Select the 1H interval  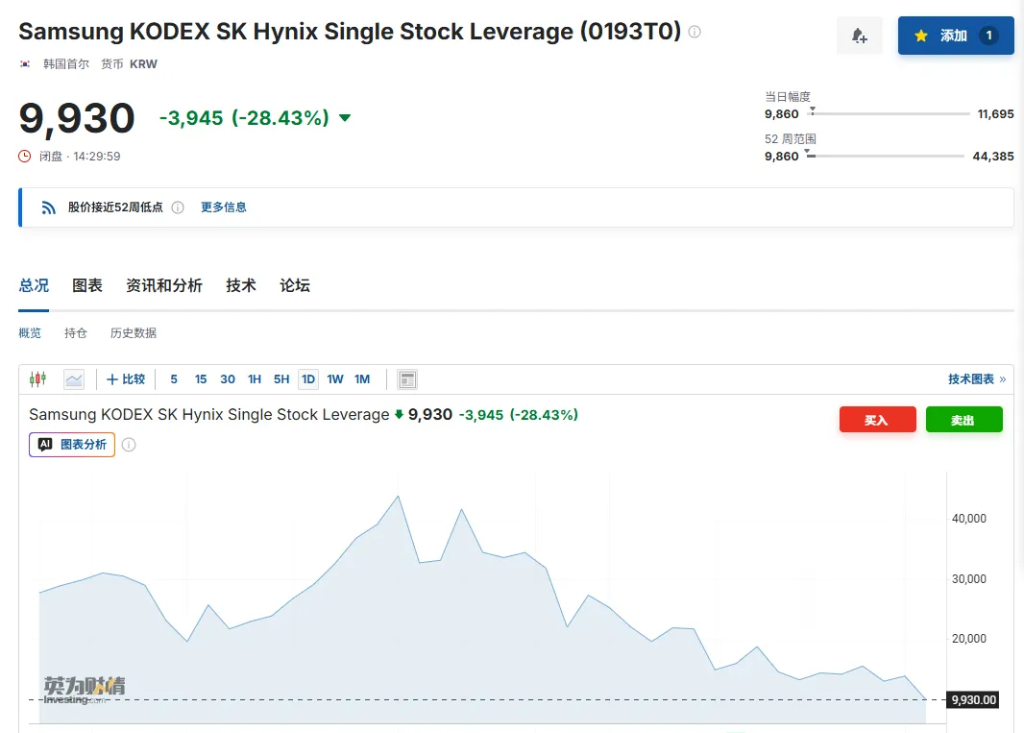point(255,379)
